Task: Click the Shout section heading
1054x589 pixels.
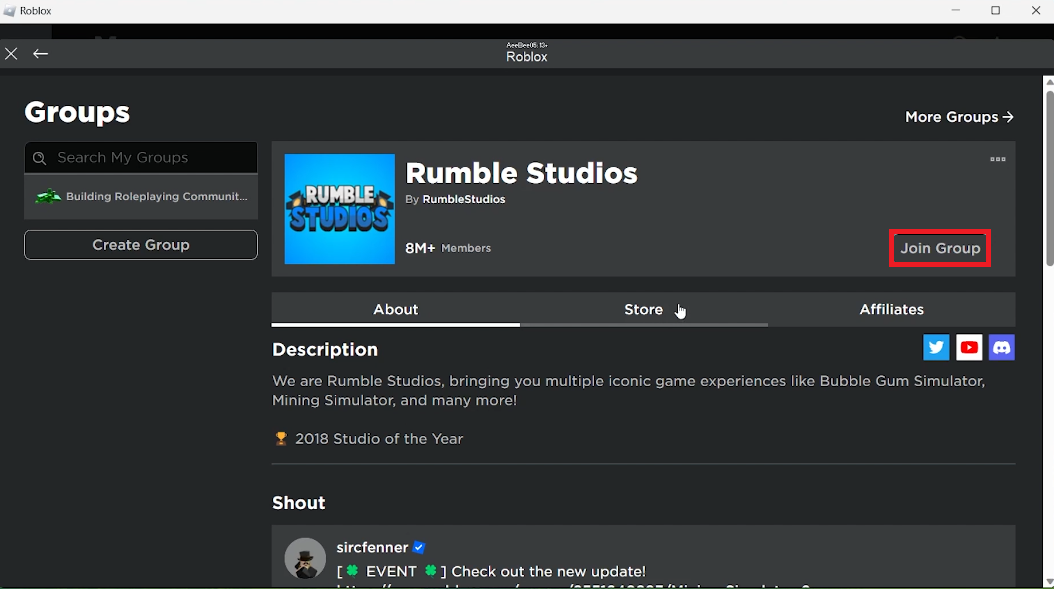Action: point(298,503)
